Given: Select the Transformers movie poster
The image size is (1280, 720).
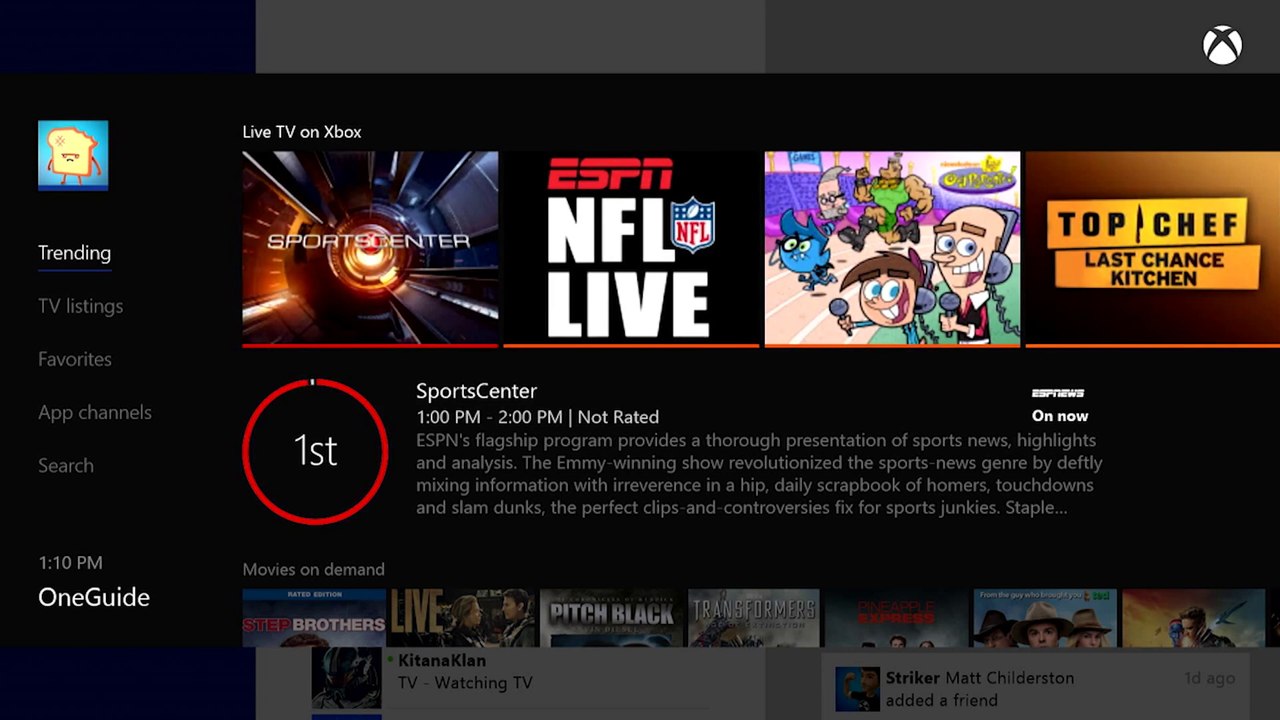Looking at the screenshot, I should [x=754, y=618].
